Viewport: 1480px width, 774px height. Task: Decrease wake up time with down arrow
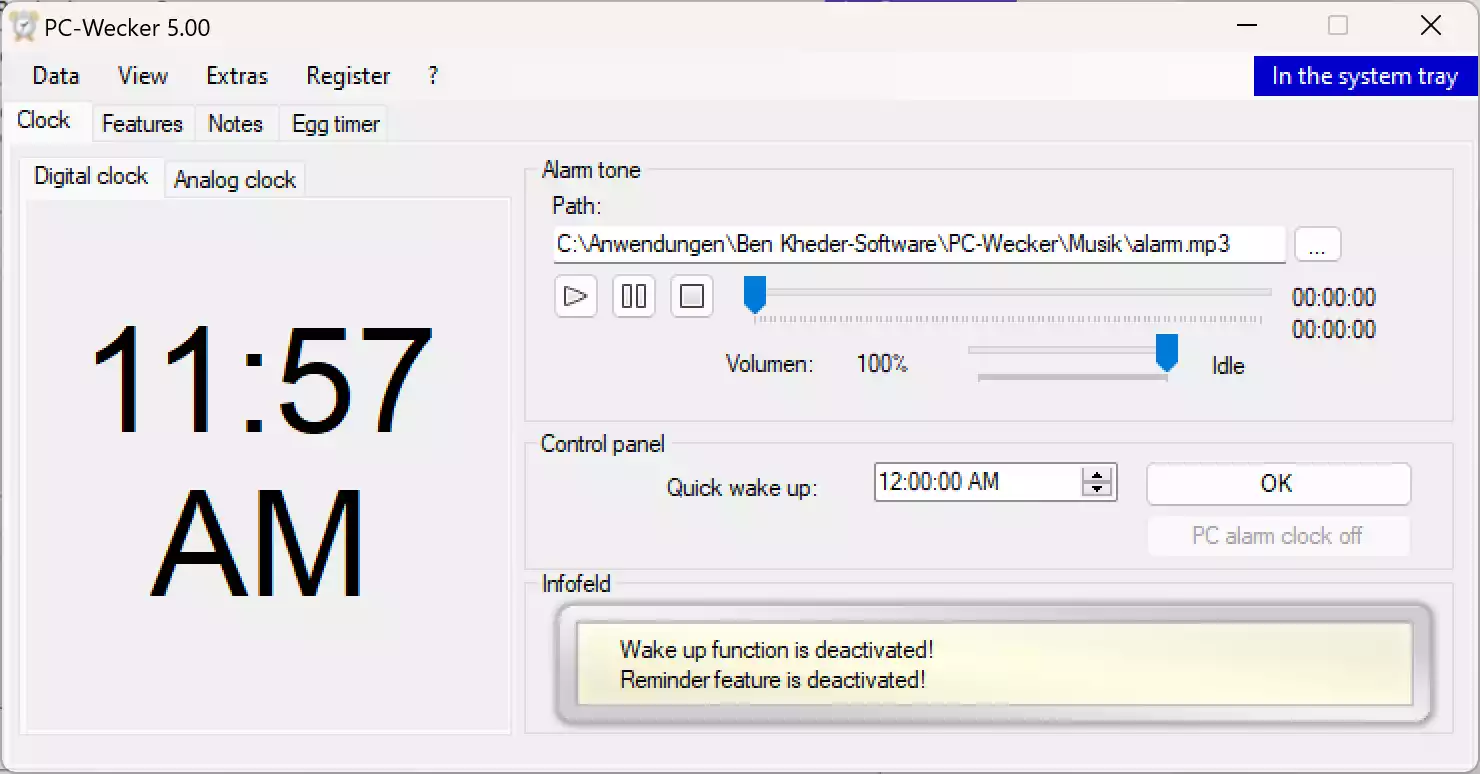click(1098, 490)
